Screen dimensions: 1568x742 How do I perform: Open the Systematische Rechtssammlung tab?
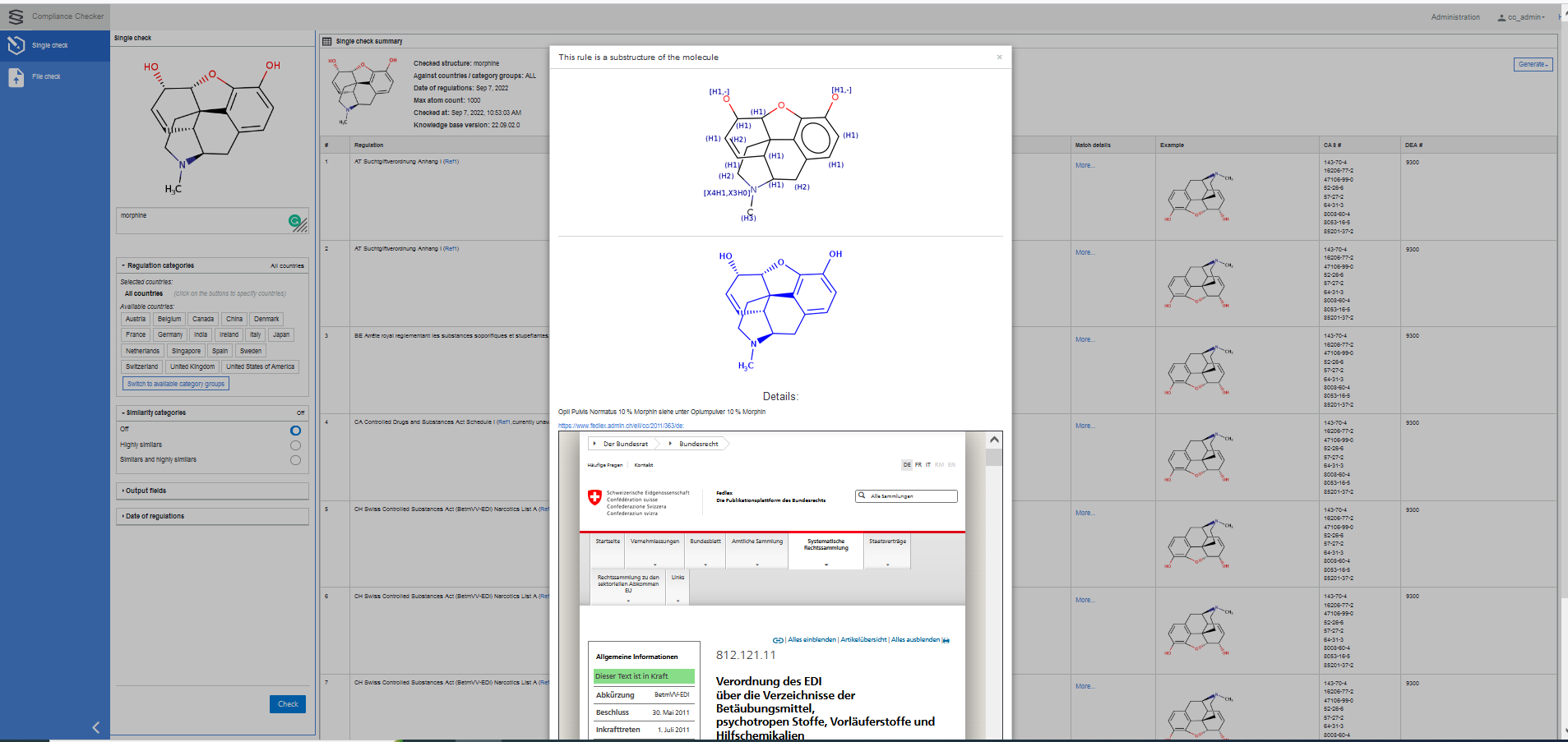(826, 546)
